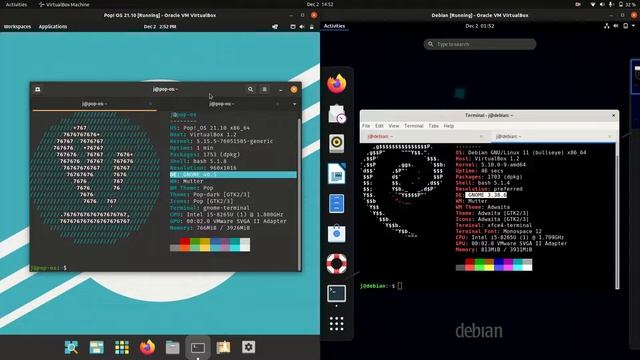Click Activities in the Debian top panel
Image resolution: width=640 pixels, height=360 pixels.
pyautogui.click(x=334, y=26)
